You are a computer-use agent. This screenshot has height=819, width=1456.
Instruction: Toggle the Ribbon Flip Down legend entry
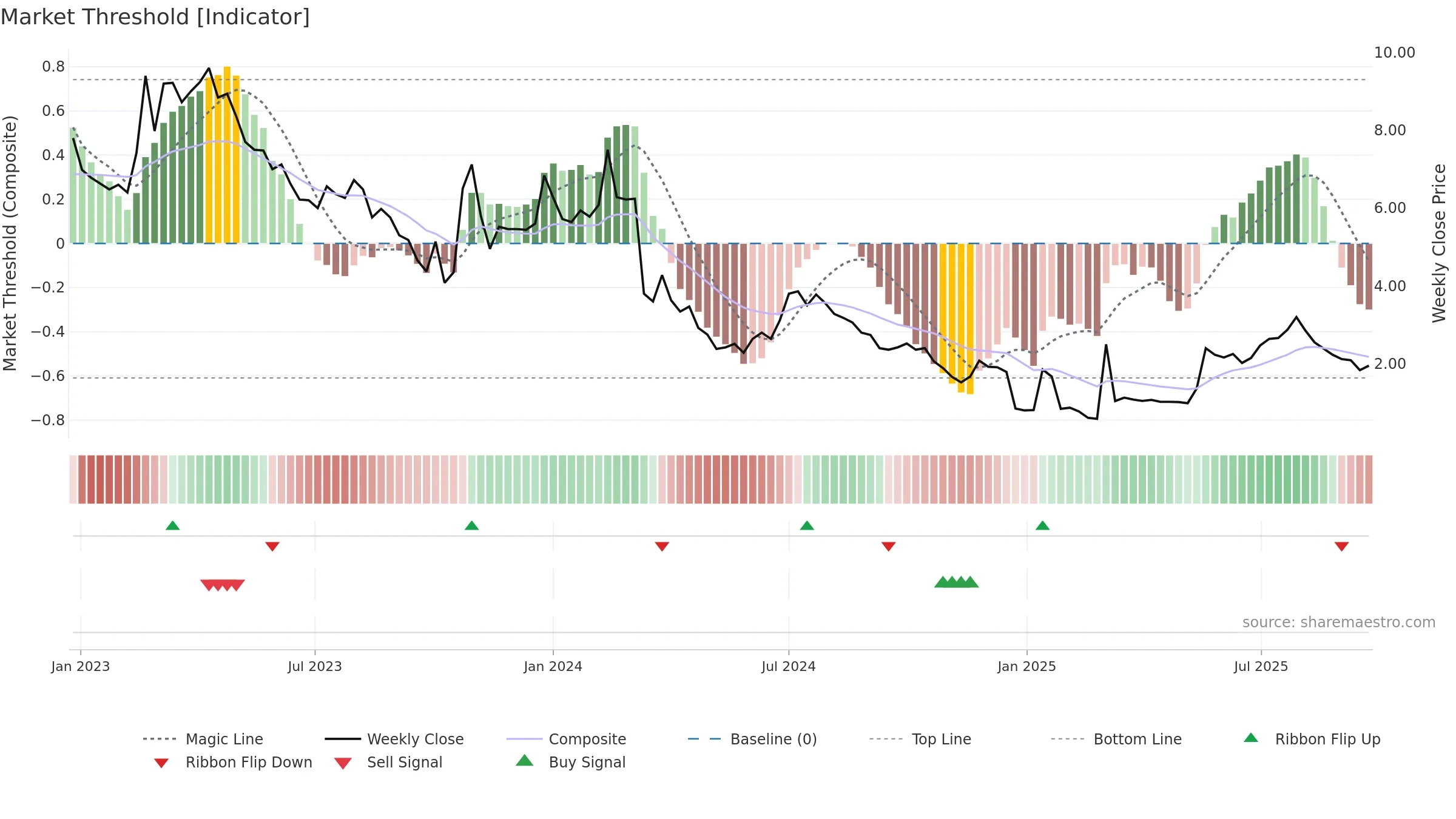(x=233, y=762)
